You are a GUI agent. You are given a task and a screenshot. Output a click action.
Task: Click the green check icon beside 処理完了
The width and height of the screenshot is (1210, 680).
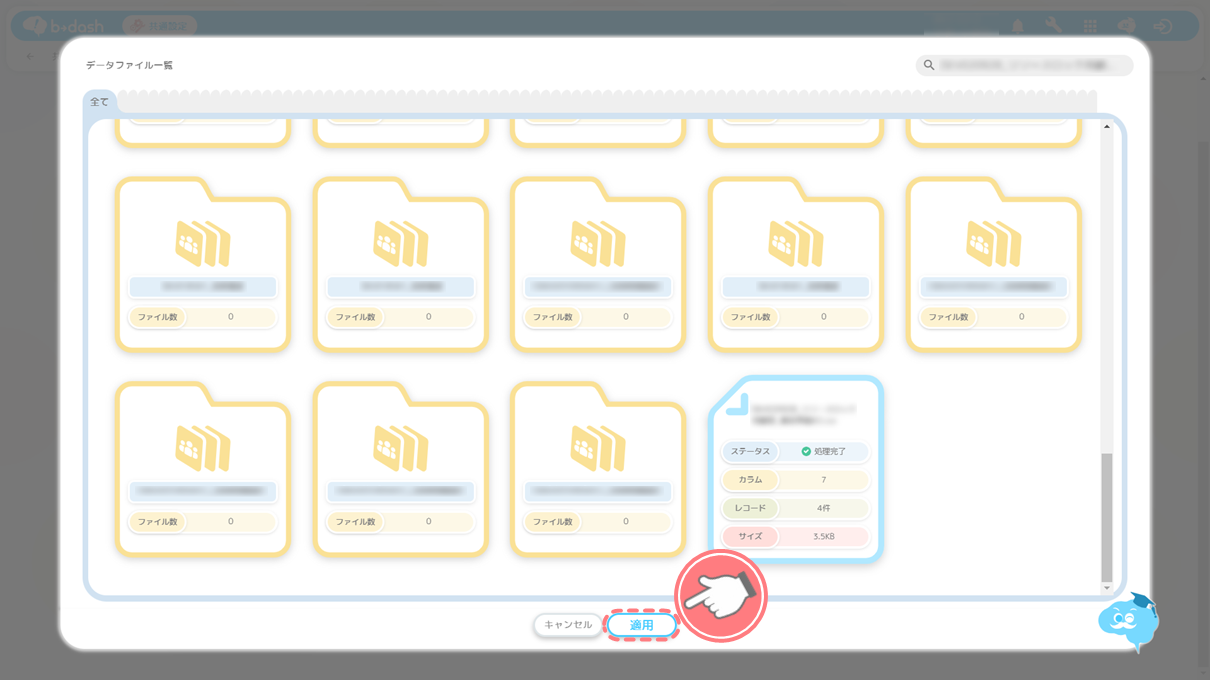coord(806,452)
